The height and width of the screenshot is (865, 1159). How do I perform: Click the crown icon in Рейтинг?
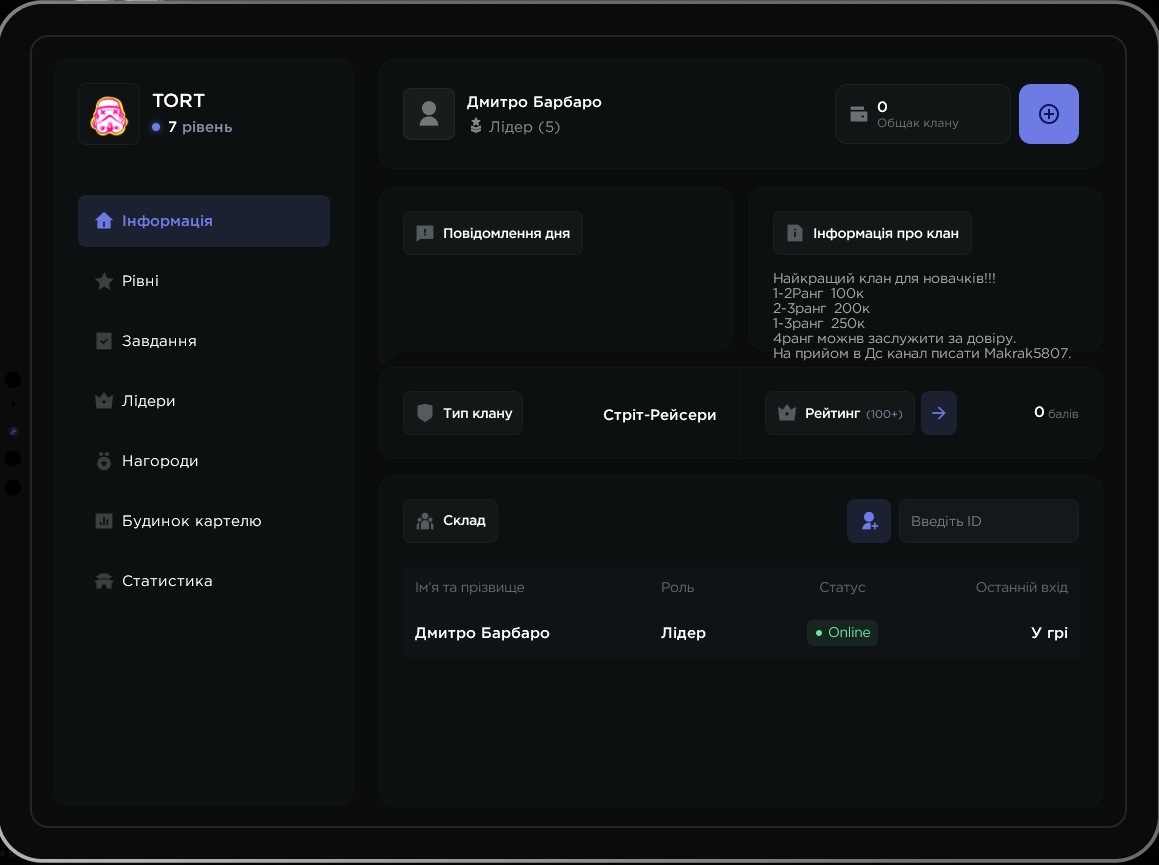click(787, 413)
